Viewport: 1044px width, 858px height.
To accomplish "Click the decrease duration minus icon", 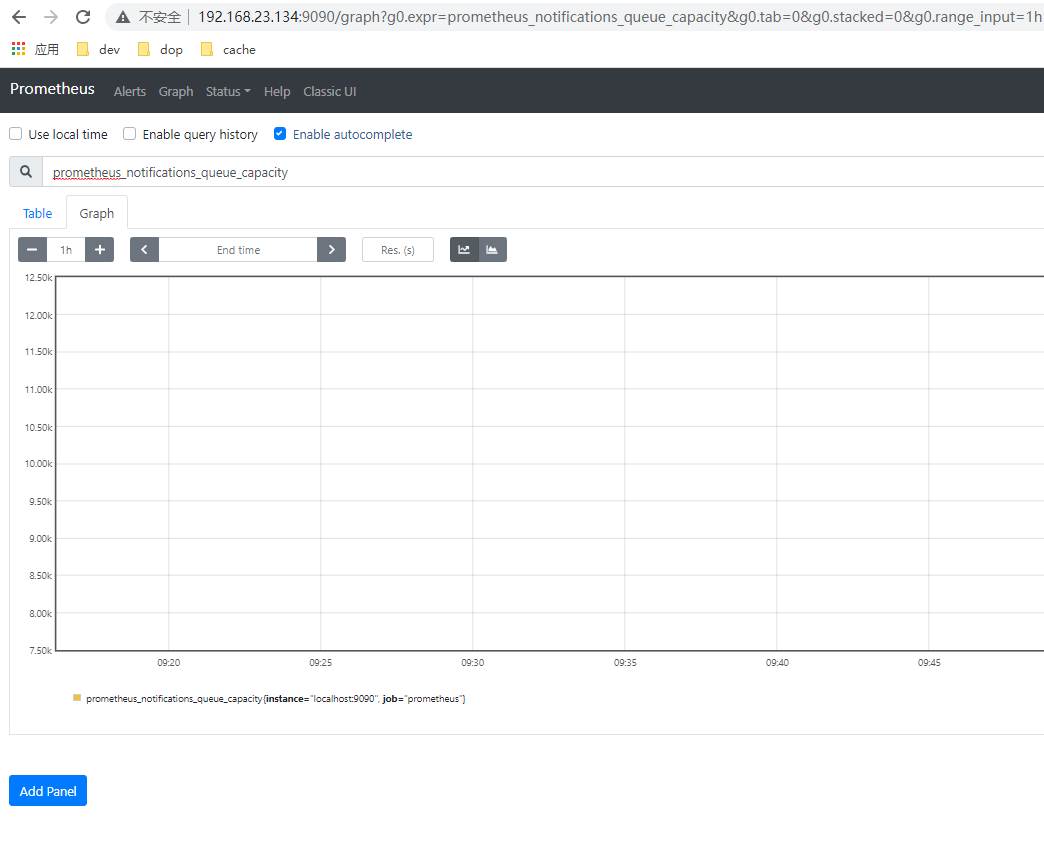I will tap(32, 249).
